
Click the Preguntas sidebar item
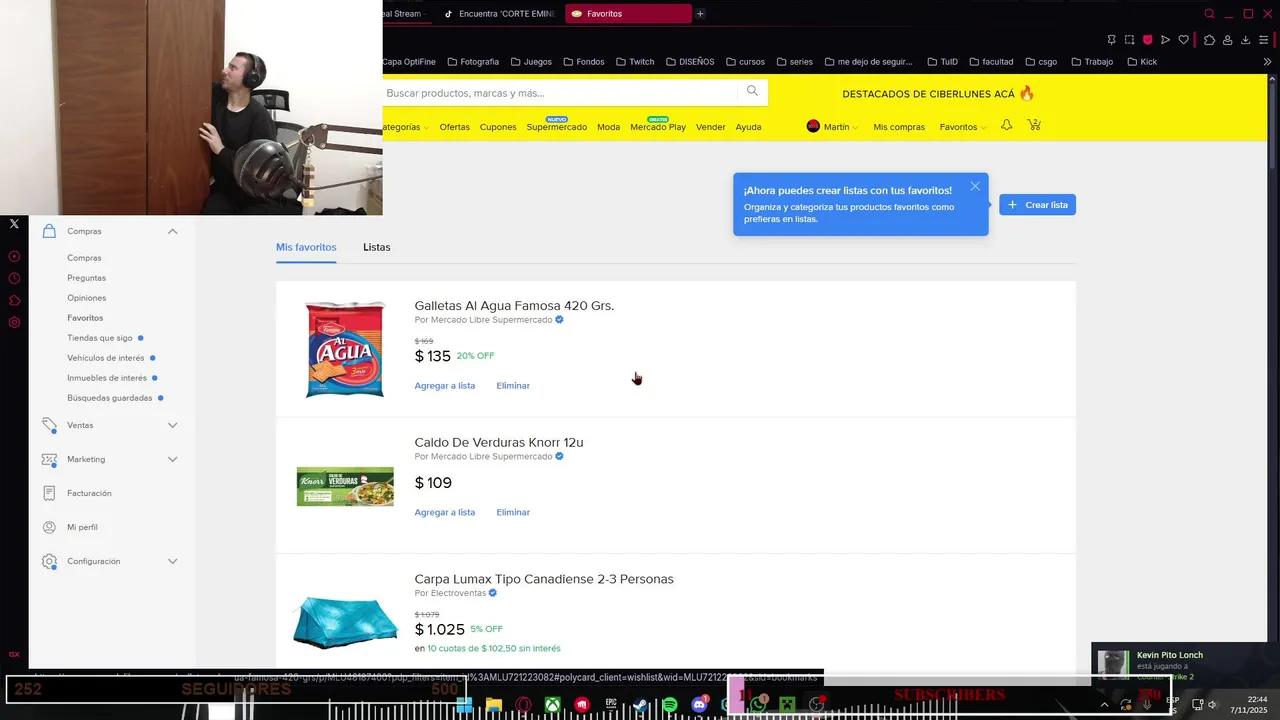[x=86, y=278]
